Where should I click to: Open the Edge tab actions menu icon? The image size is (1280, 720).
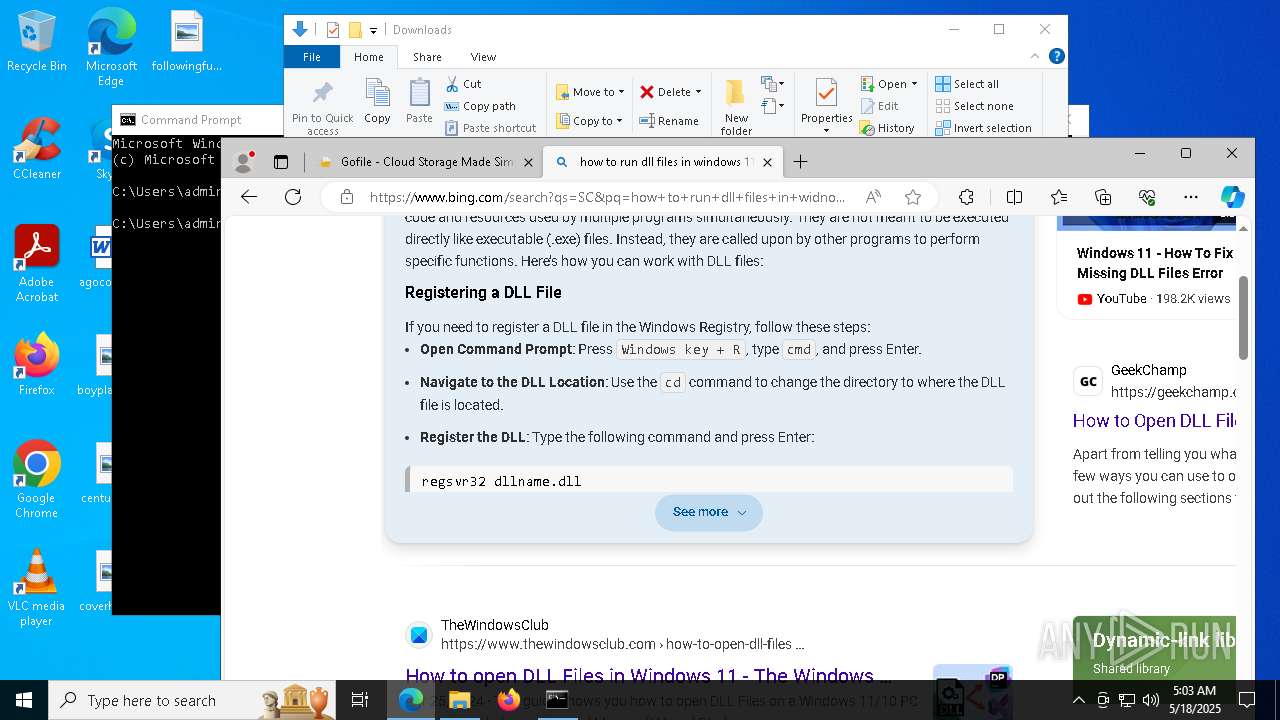pyautogui.click(x=281, y=162)
